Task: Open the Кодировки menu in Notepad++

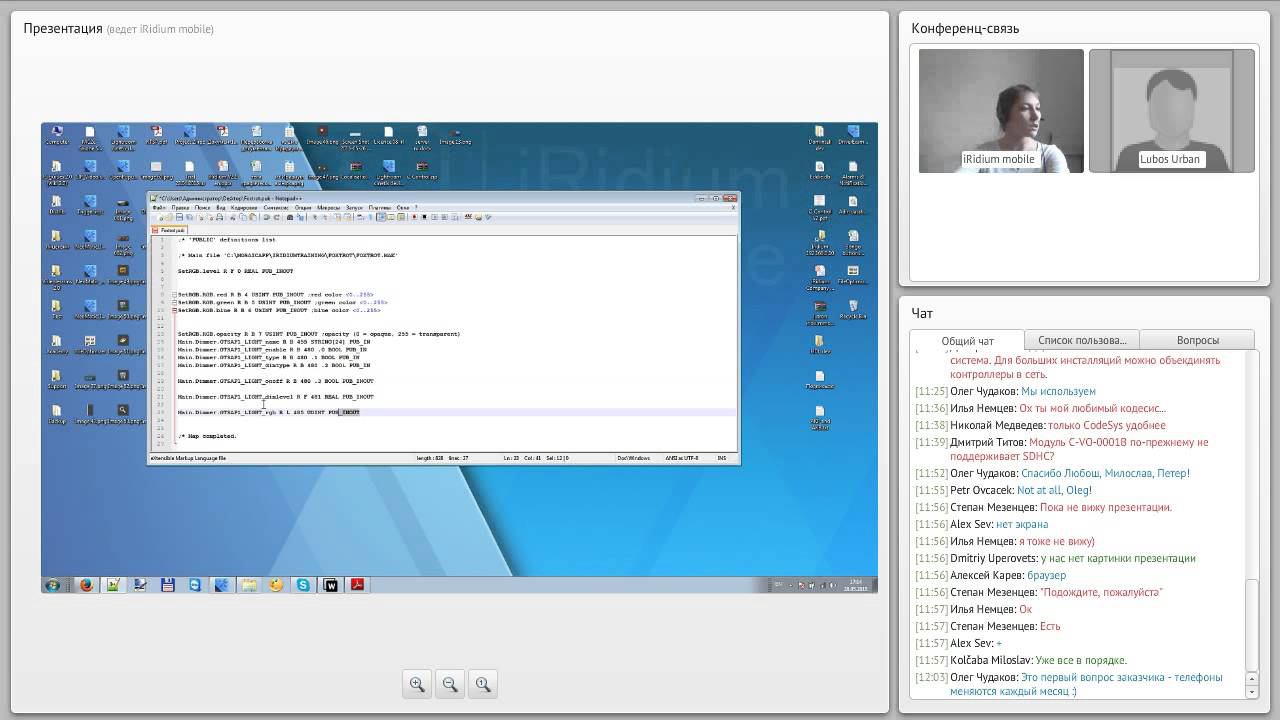Action: pyautogui.click(x=244, y=208)
